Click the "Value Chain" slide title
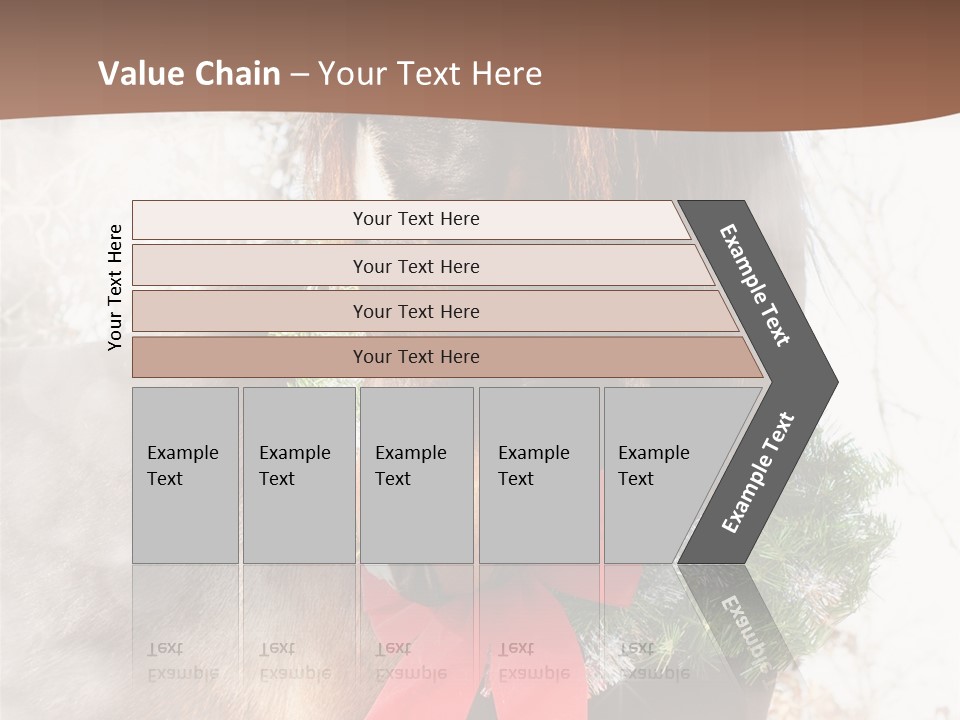This screenshot has width=960, height=720. (189, 74)
